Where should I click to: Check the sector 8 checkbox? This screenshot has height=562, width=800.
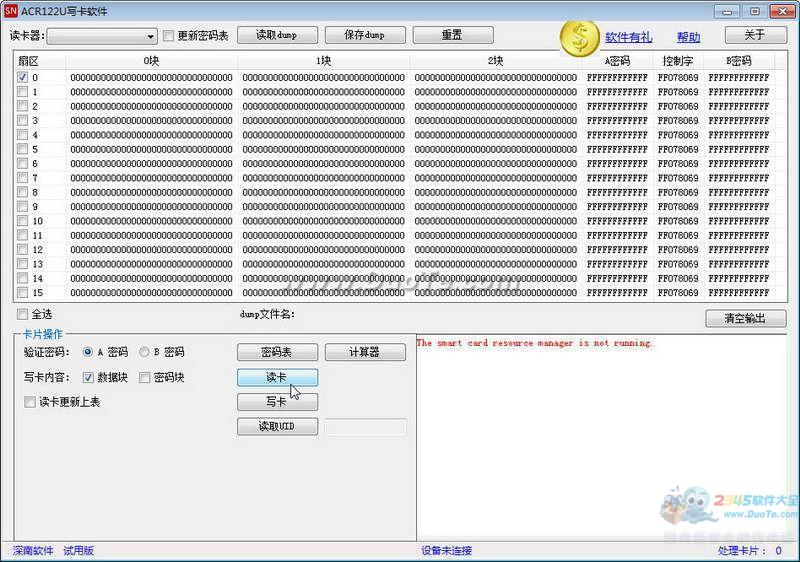(22, 192)
